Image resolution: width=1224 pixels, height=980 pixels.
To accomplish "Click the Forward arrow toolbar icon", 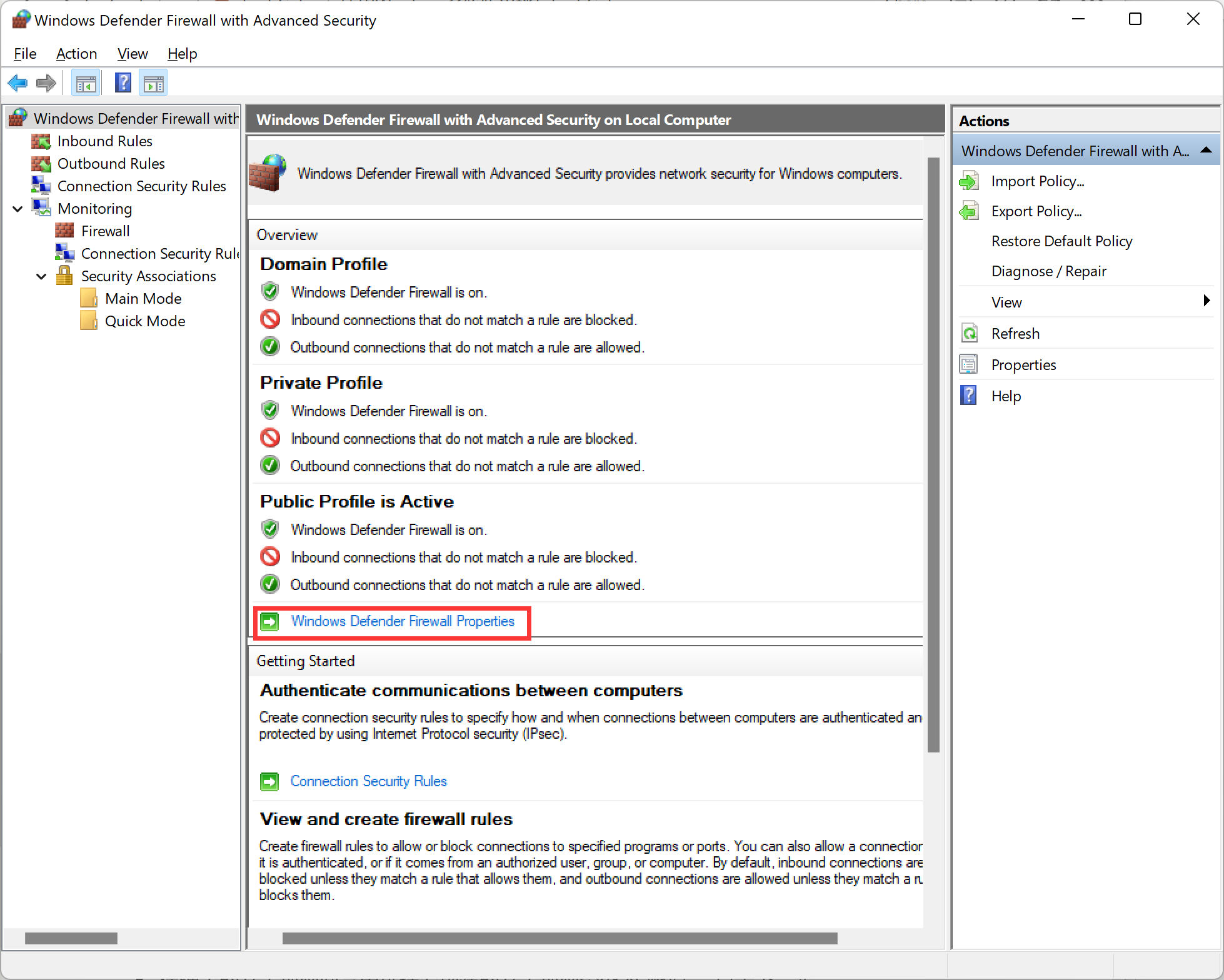I will [46, 83].
